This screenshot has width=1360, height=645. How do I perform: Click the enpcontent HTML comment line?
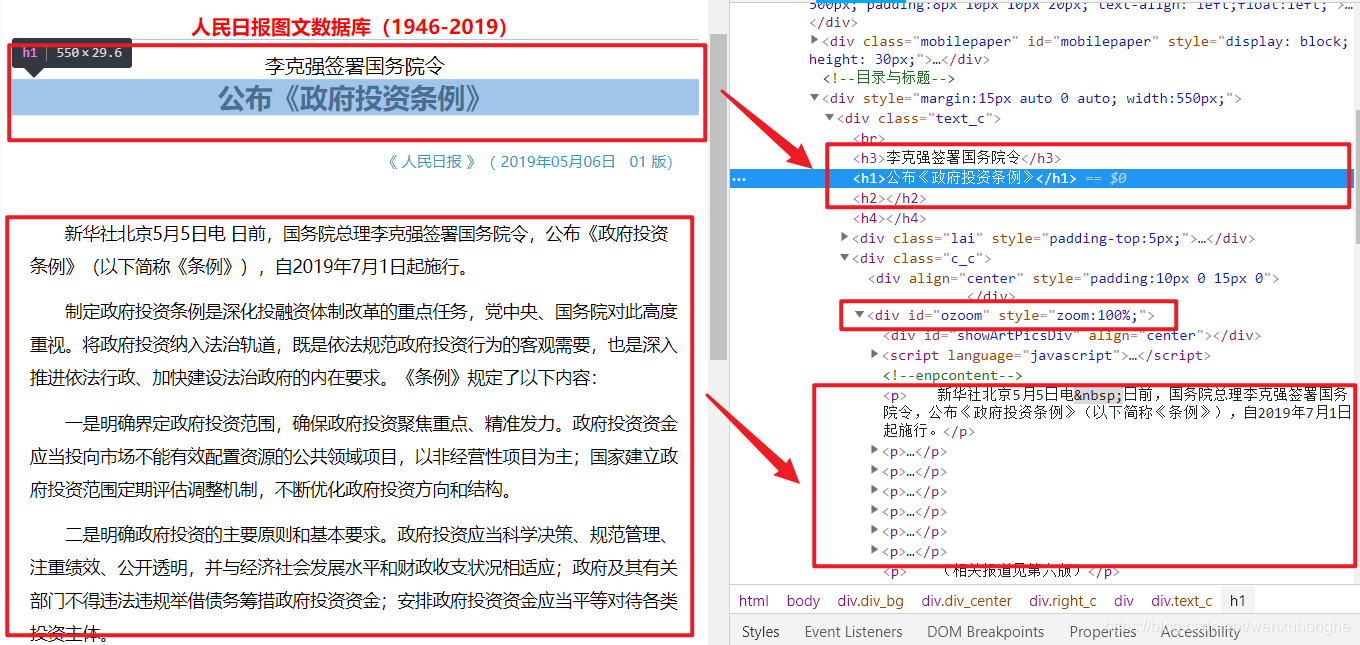pos(952,375)
